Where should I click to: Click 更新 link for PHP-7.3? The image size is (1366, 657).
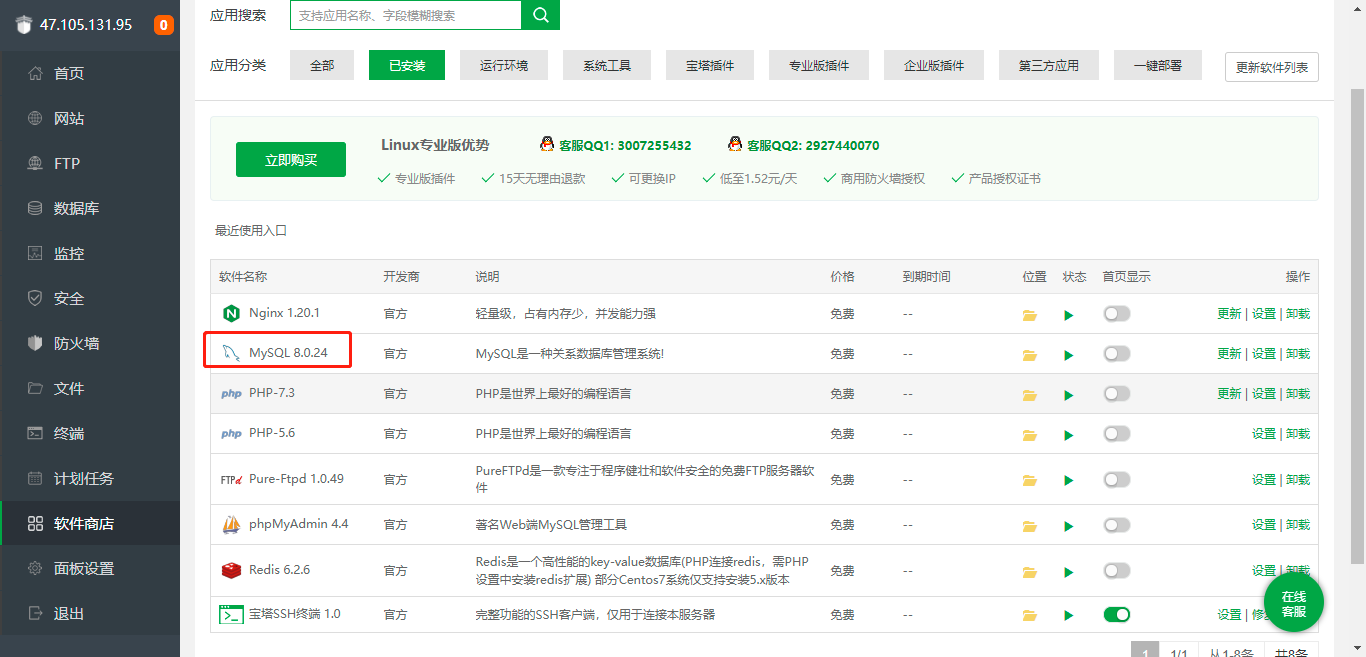click(x=1229, y=394)
